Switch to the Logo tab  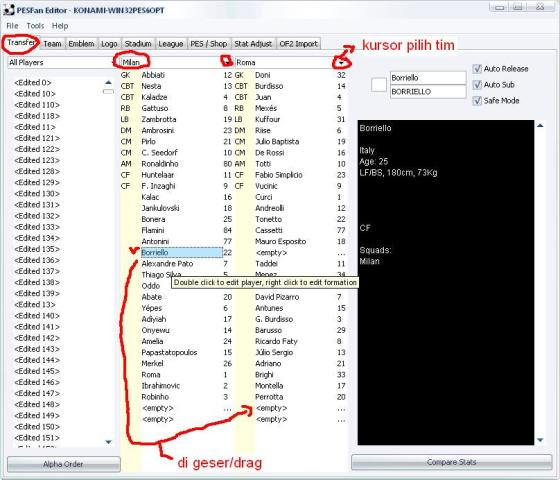pos(109,44)
